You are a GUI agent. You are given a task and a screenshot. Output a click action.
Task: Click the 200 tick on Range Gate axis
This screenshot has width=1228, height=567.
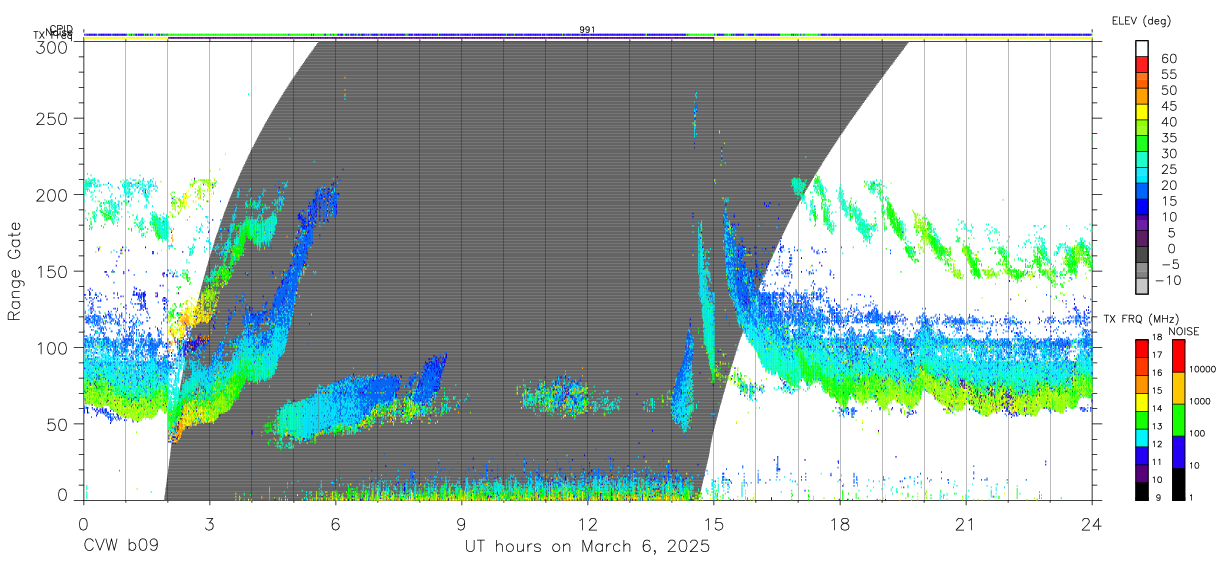pos(52,194)
